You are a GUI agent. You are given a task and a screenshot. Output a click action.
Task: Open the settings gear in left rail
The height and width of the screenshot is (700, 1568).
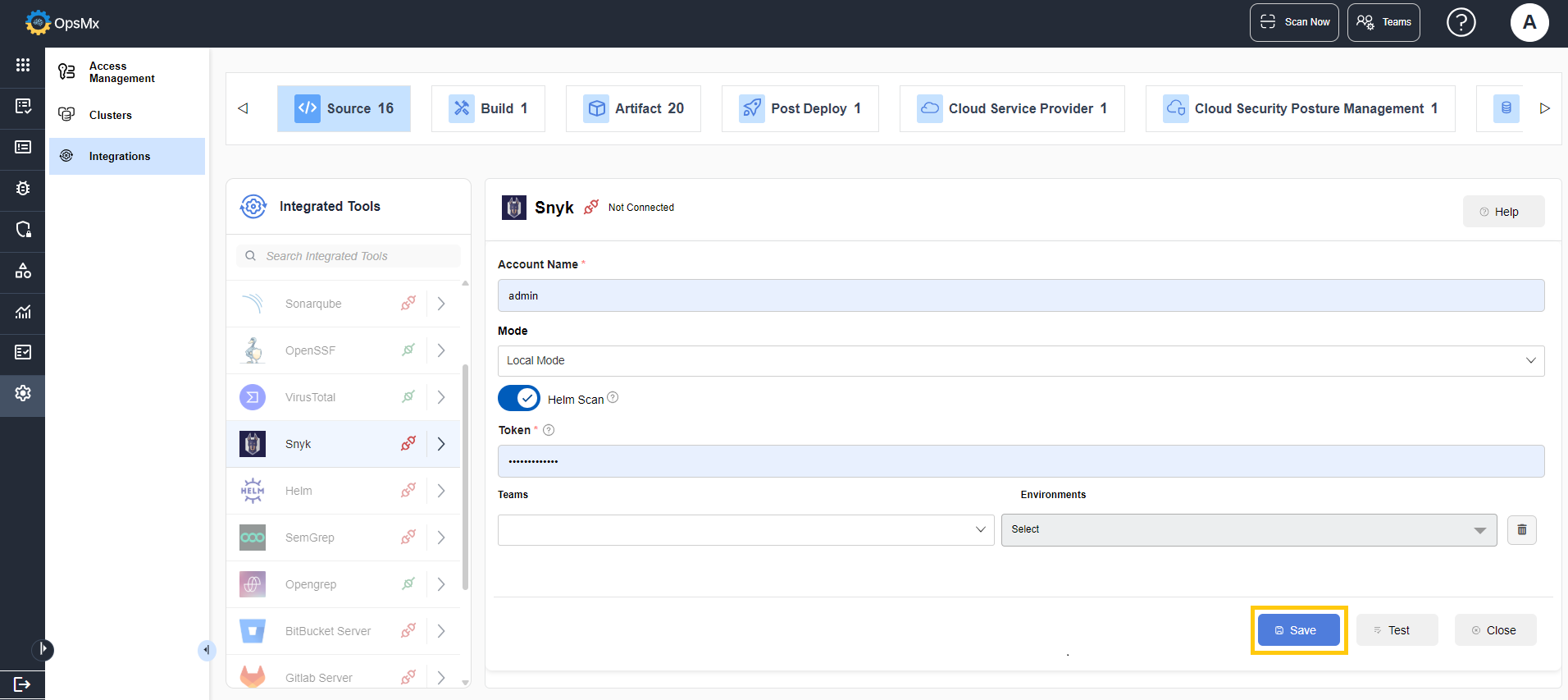click(x=23, y=393)
